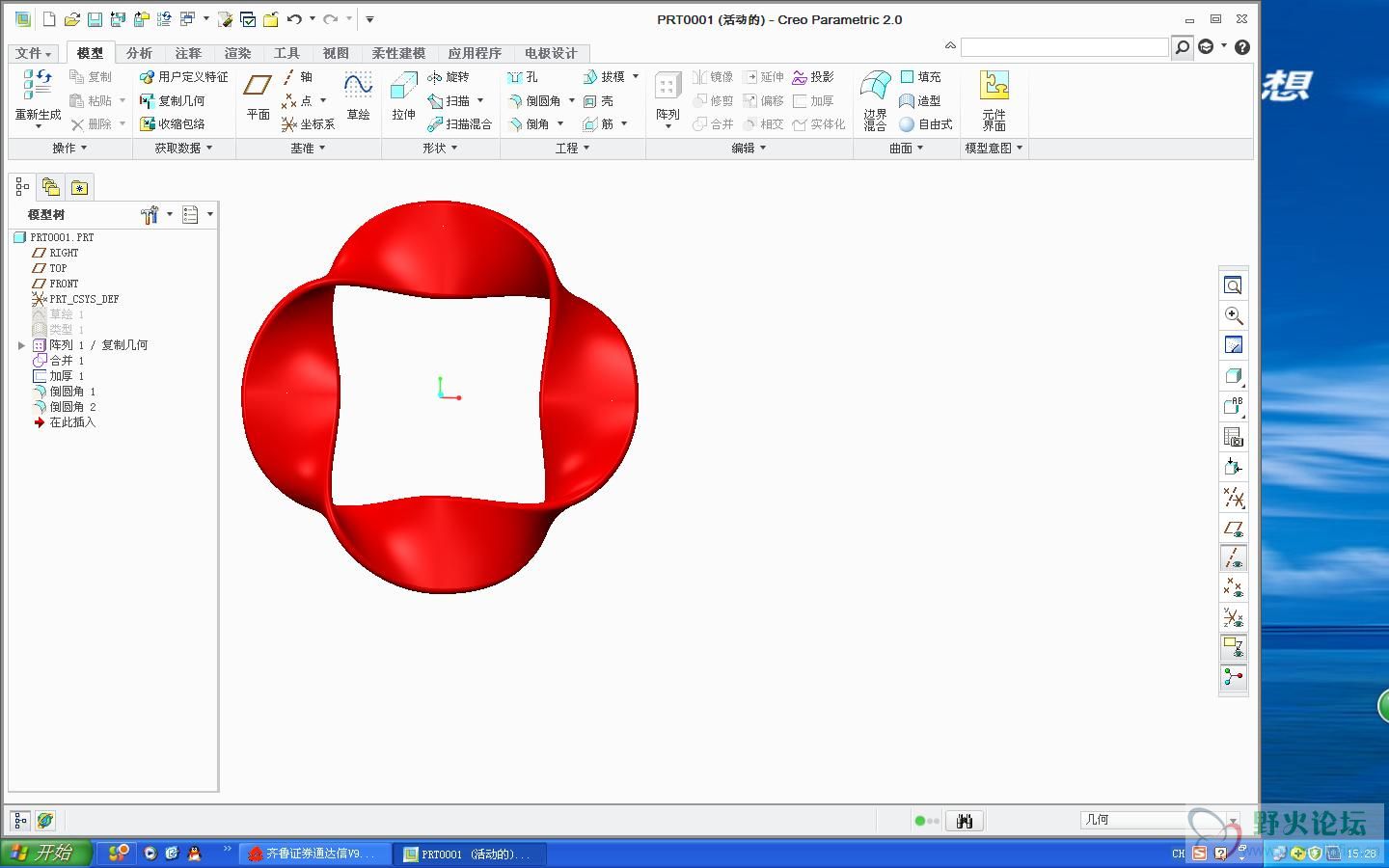The height and width of the screenshot is (868, 1389).
Task: Select the Plane (平面) datum tool
Action: pyautogui.click(x=258, y=96)
